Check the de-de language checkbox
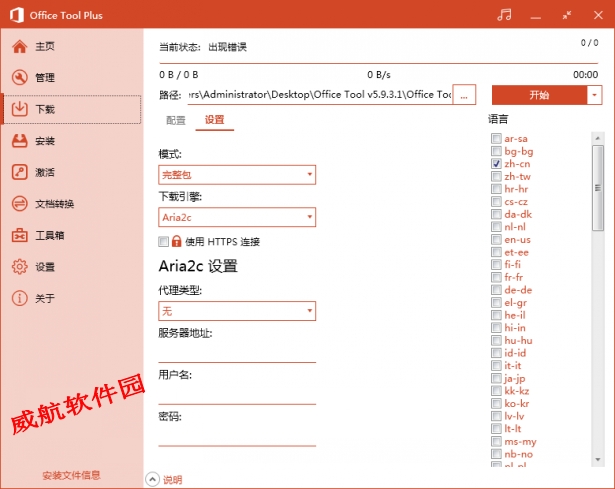Image resolution: width=615 pixels, height=489 pixels. coord(496,290)
